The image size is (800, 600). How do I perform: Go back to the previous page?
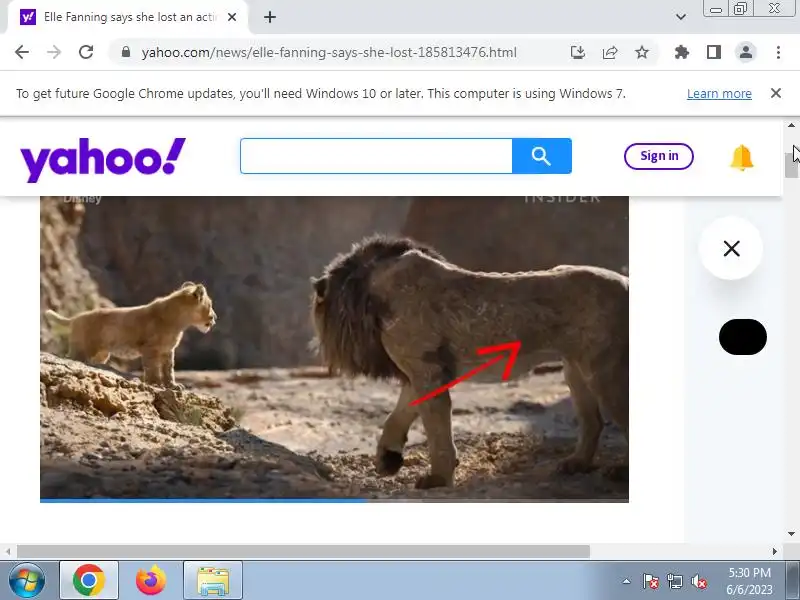[x=22, y=52]
